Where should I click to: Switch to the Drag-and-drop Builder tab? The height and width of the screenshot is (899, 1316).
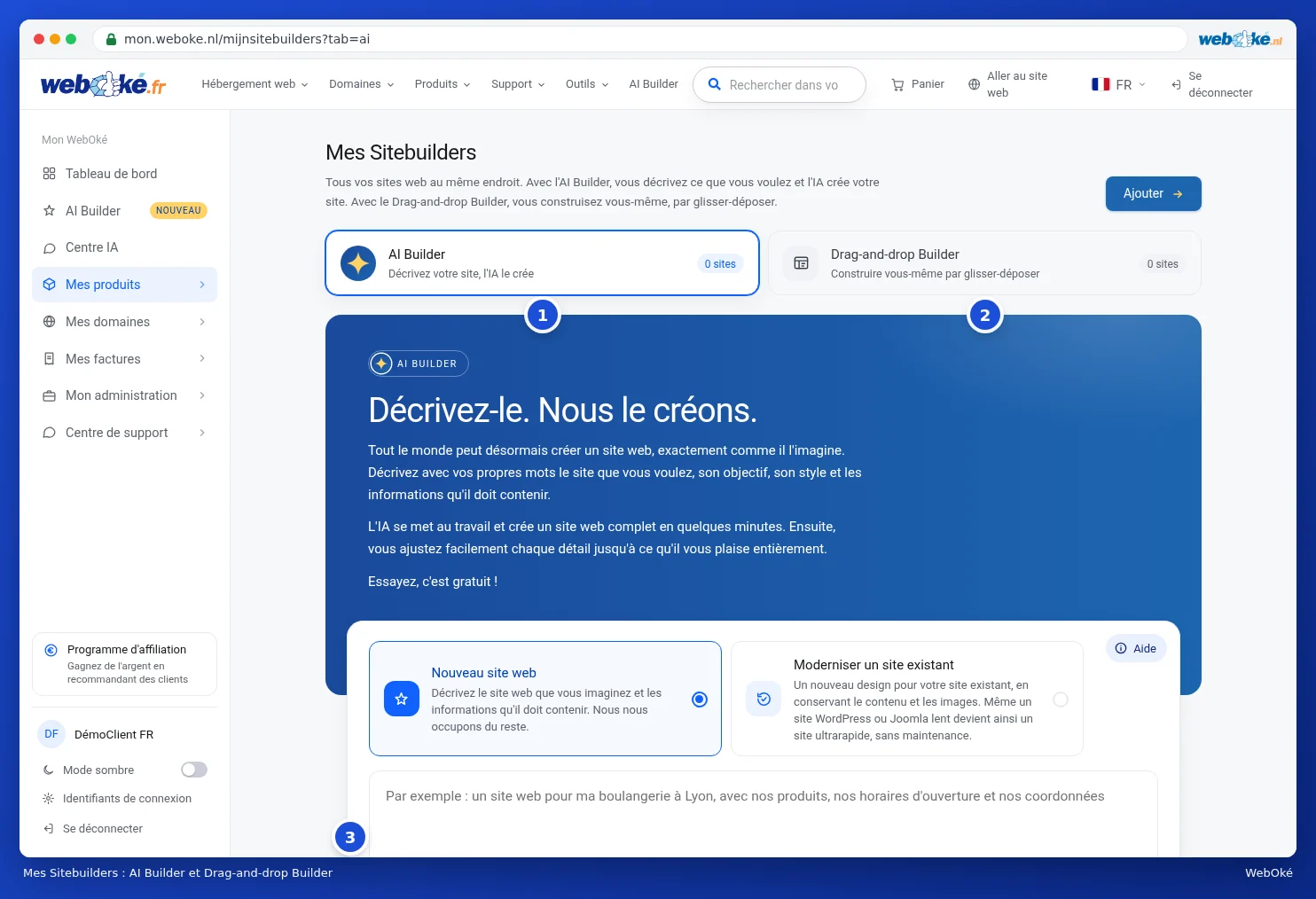click(x=984, y=263)
